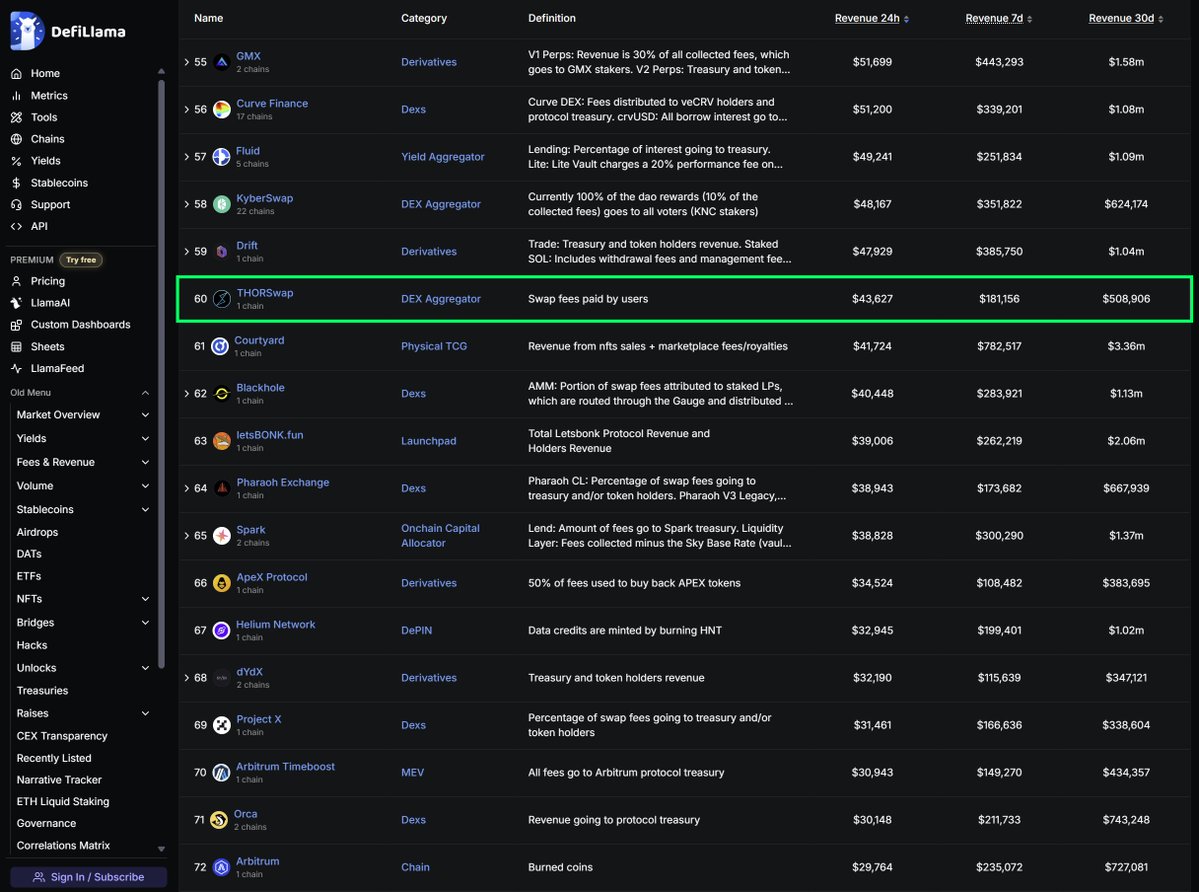Open the Hacks menu item
Viewport: 1199px width, 892px height.
pyautogui.click(x=32, y=645)
